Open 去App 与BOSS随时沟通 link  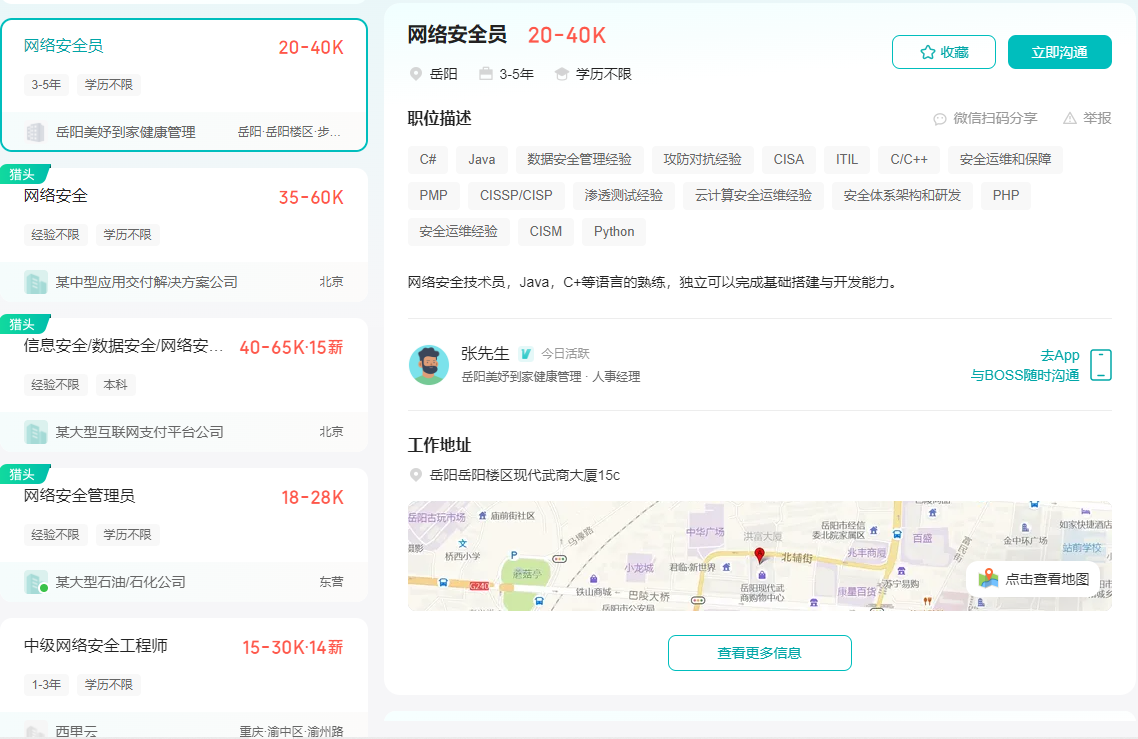[x=1025, y=365]
